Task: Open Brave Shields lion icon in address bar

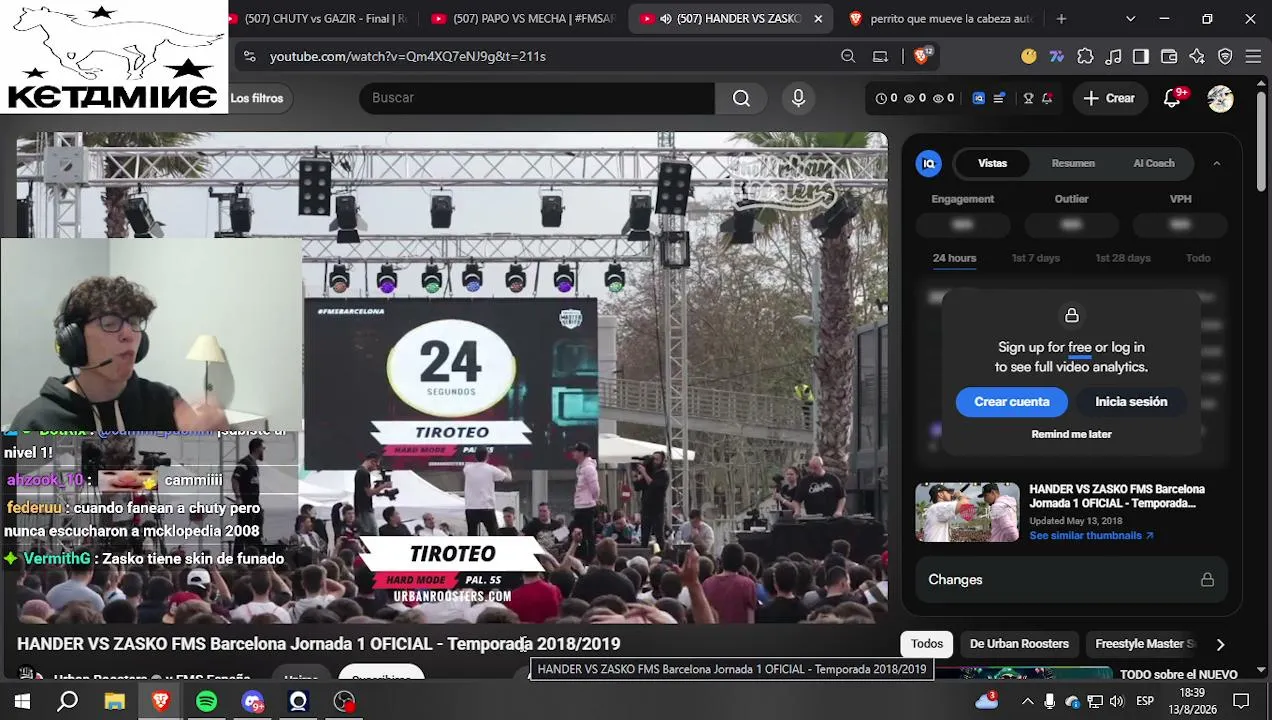Action: pyautogui.click(x=922, y=56)
